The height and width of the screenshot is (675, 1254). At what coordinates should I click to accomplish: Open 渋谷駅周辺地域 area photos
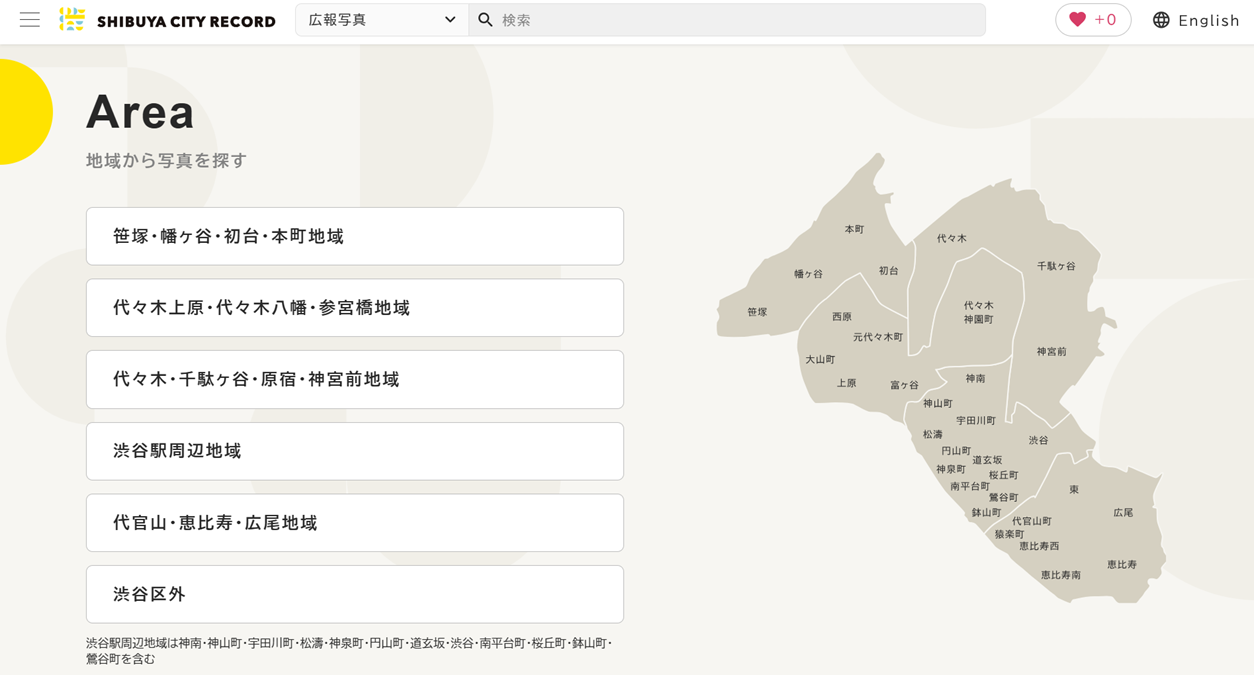355,451
